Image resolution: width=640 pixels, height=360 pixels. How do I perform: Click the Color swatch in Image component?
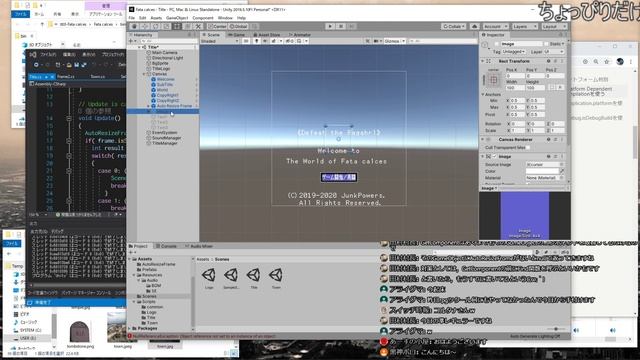pos(542,171)
